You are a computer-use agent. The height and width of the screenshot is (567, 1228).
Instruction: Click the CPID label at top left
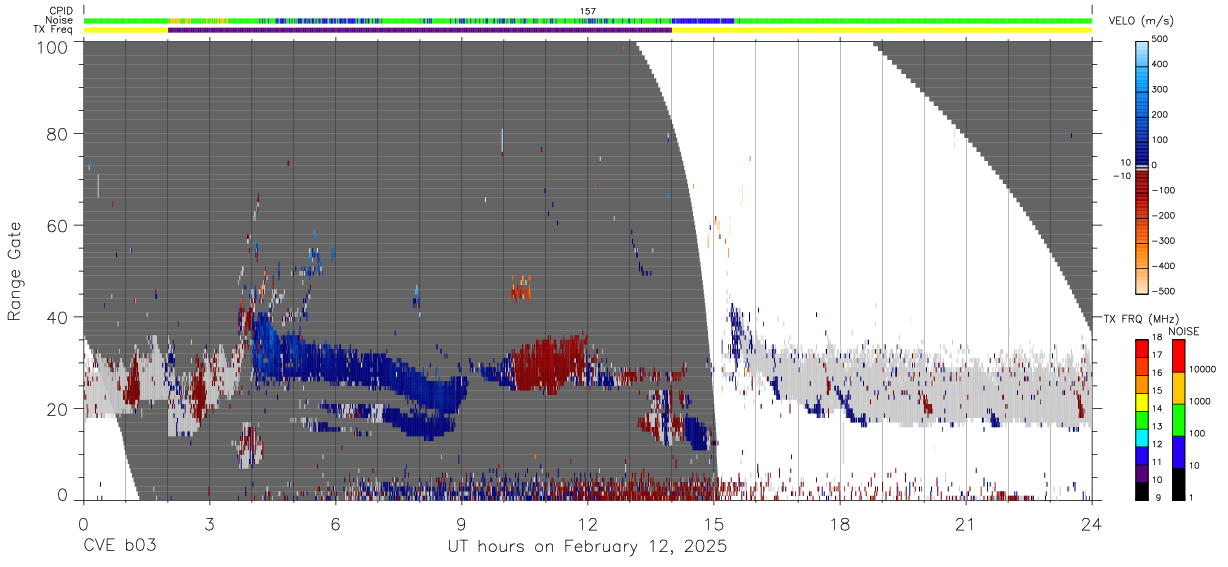click(x=60, y=11)
